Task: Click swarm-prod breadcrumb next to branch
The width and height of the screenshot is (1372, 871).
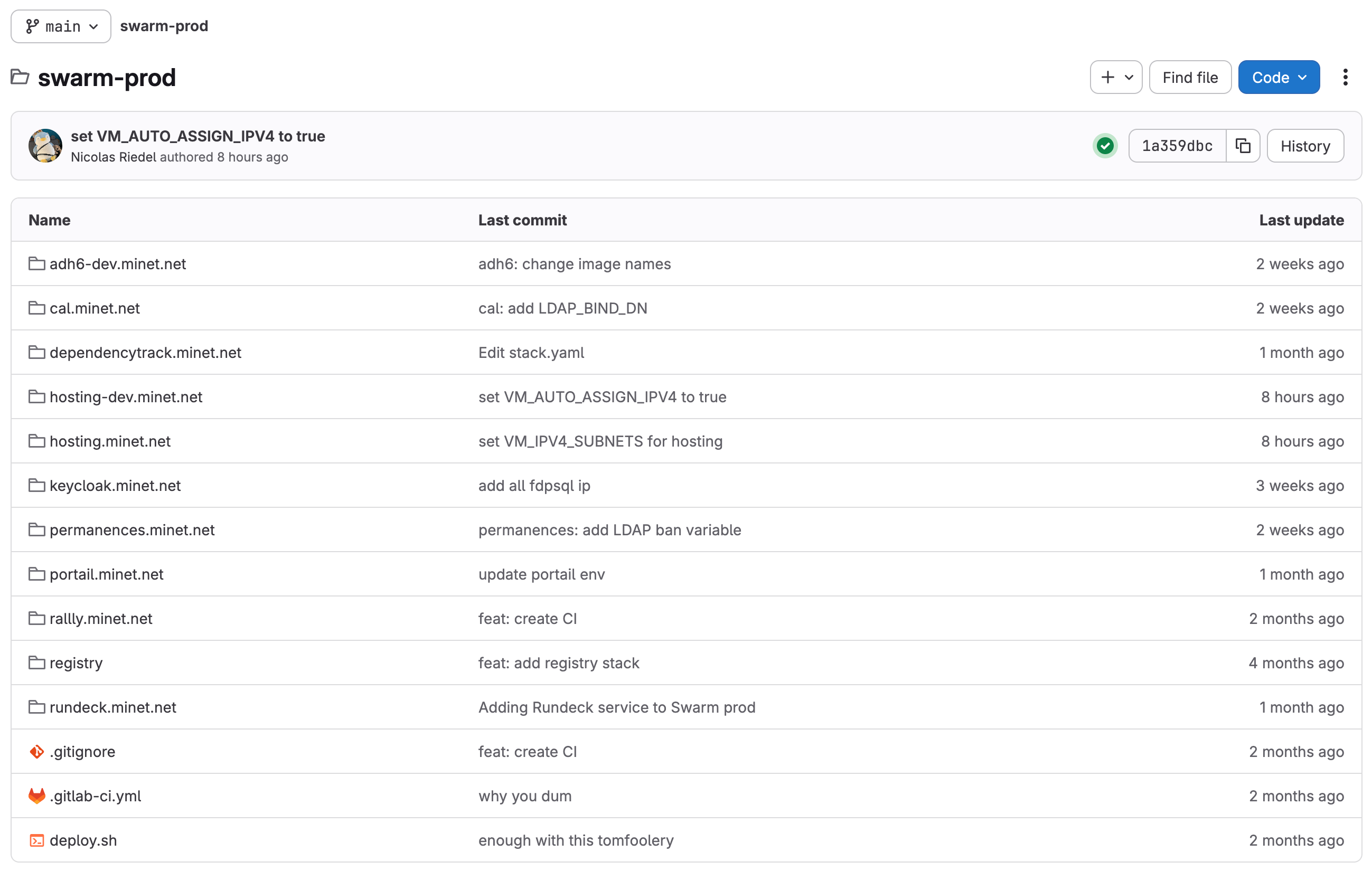Action: 164,26
